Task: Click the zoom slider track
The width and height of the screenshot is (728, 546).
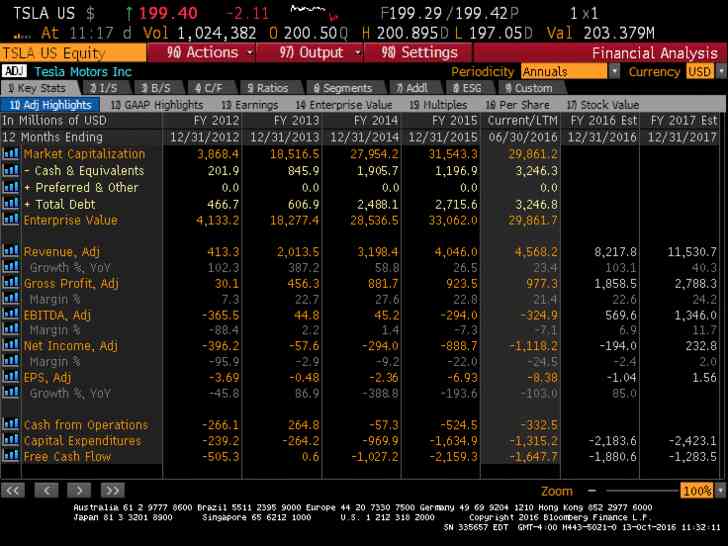Action: point(641,491)
